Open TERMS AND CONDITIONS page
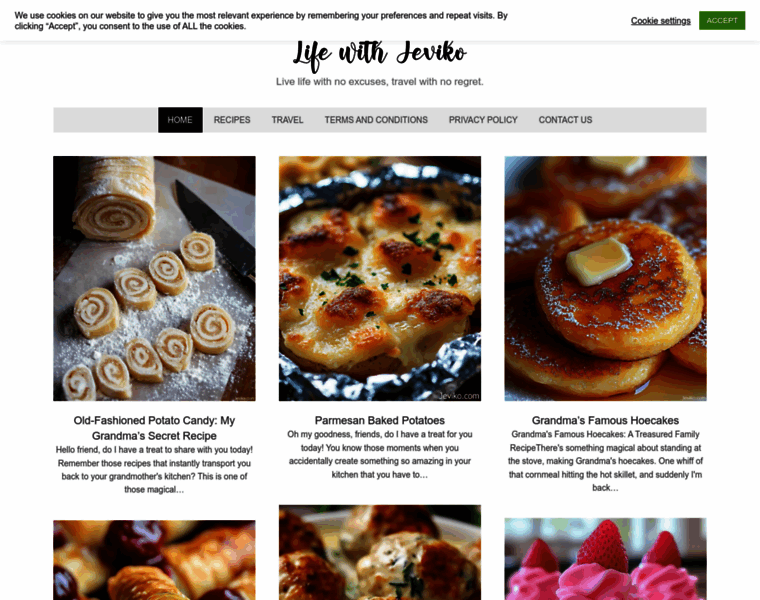This screenshot has height=600, width=760. tap(376, 120)
